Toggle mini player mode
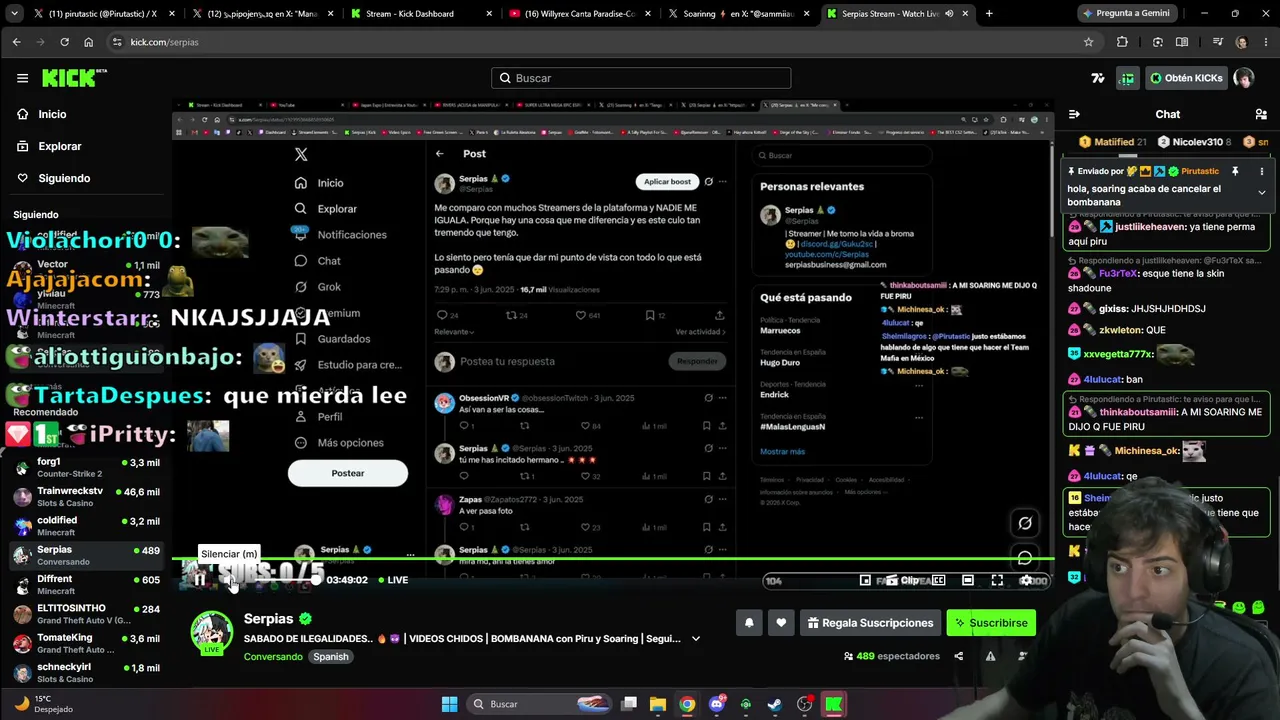Image resolution: width=1280 pixels, height=720 pixels. click(x=865, y=580)
